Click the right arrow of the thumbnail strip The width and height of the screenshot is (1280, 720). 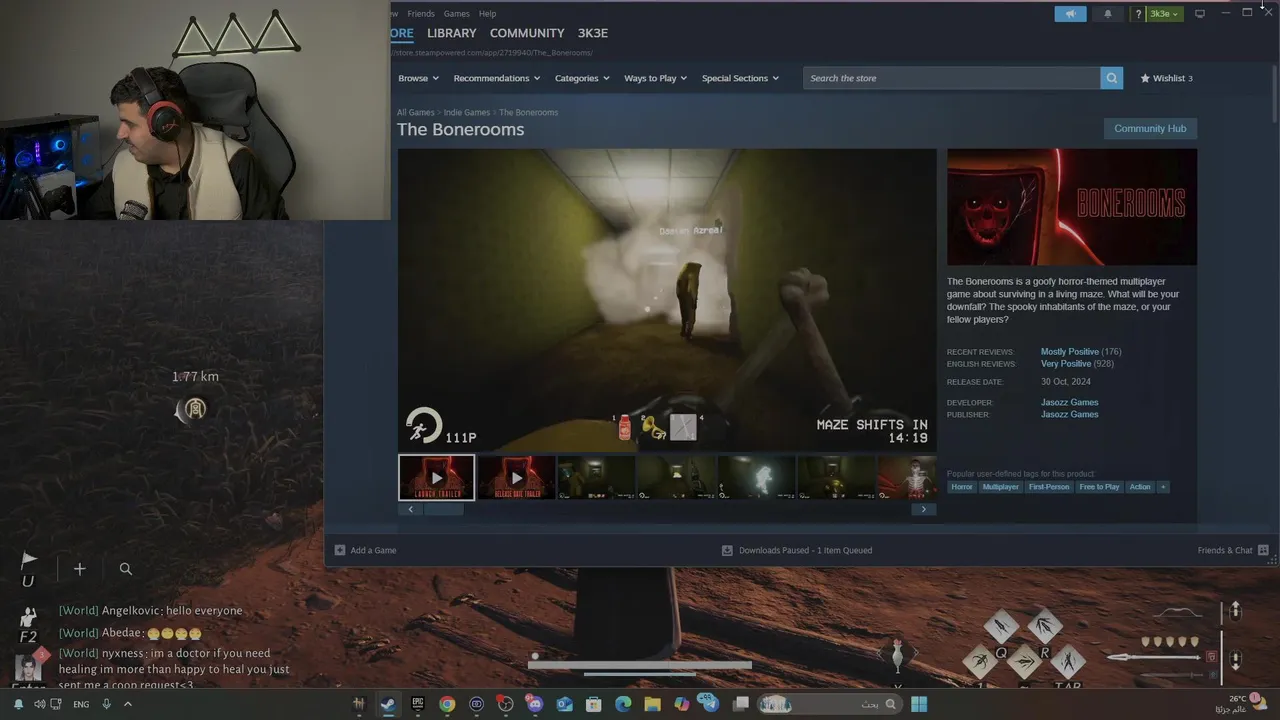923,509
